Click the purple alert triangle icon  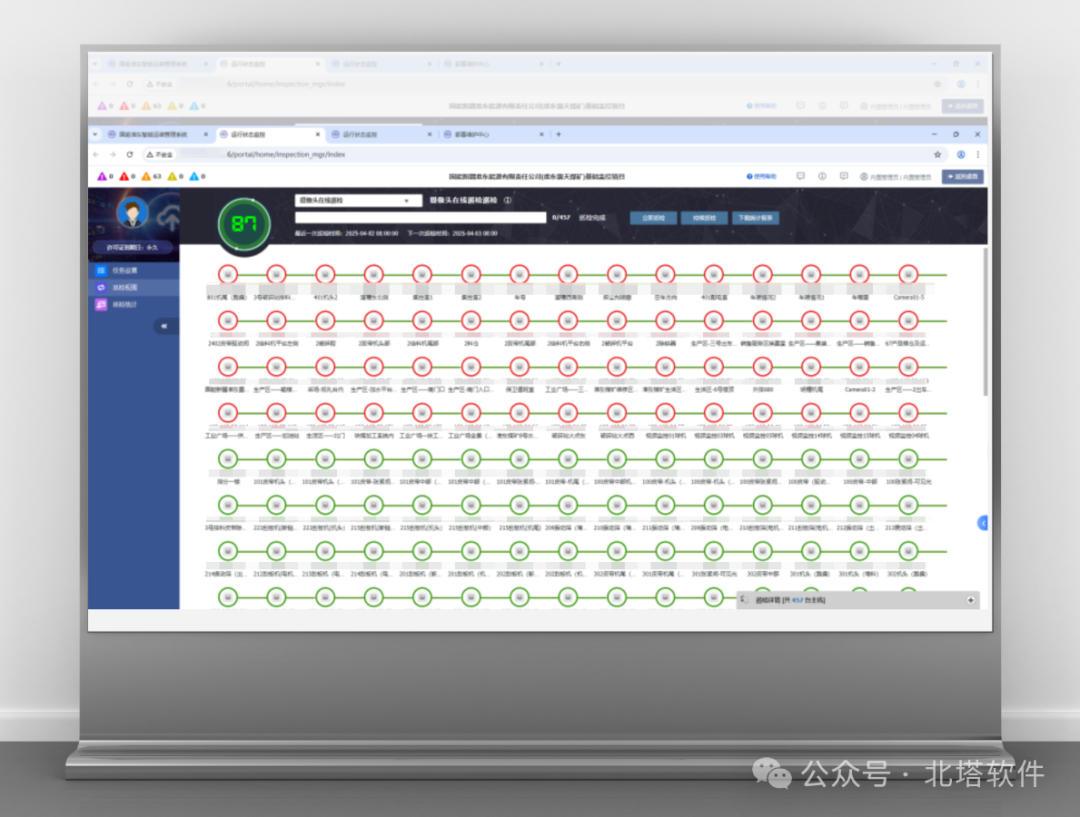point(102,176)
